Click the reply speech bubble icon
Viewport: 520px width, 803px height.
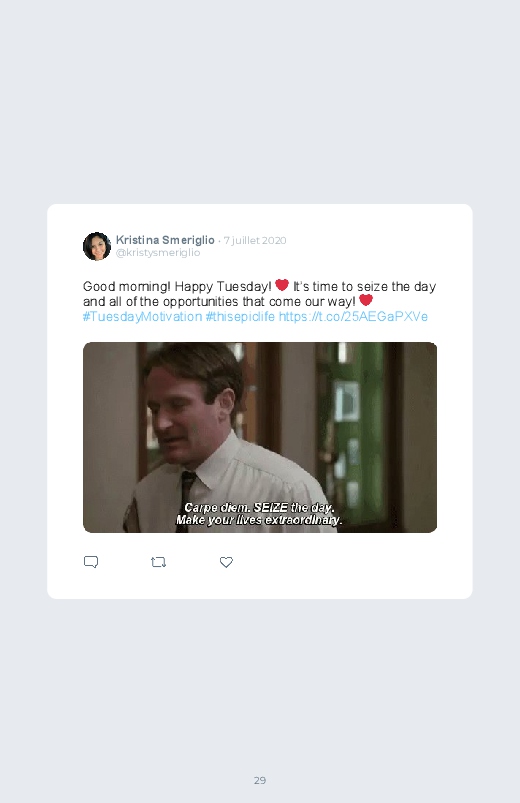click(91, 562)
